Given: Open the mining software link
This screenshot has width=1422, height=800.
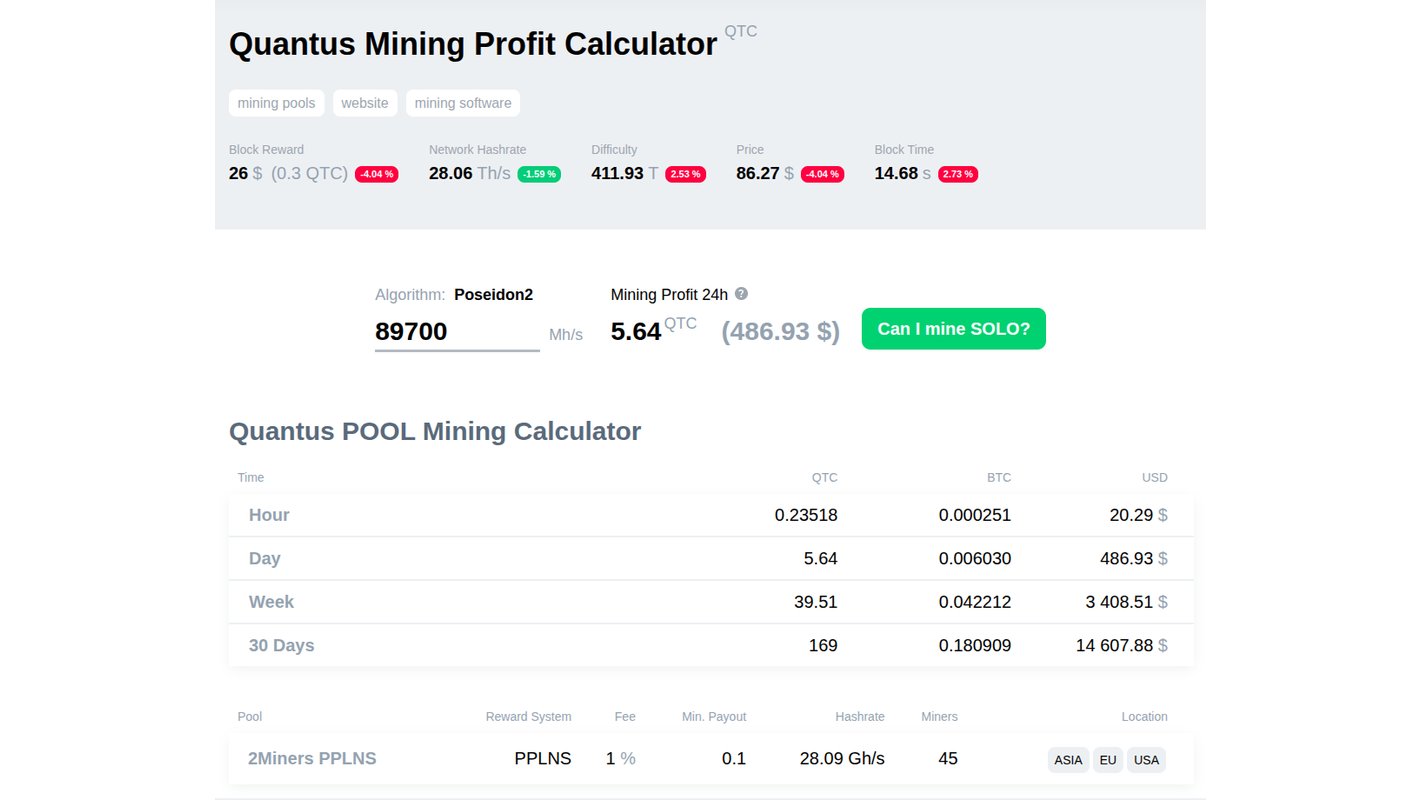Looking at the screenshot, I should (x=463, y=103).
